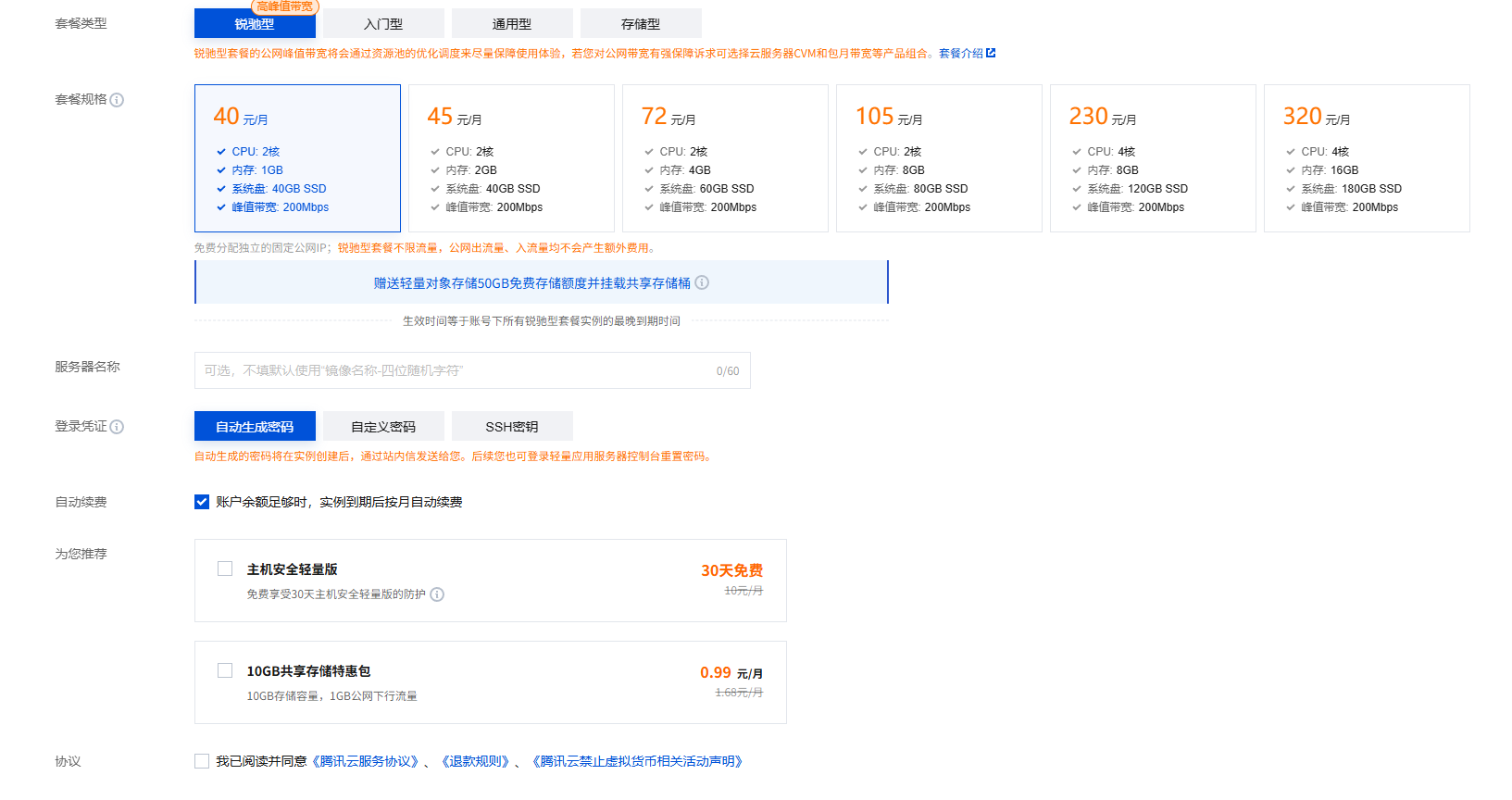Switch to the 入门型 package tab
Viewport: 1512px width, 800px height.
[383, 24]
